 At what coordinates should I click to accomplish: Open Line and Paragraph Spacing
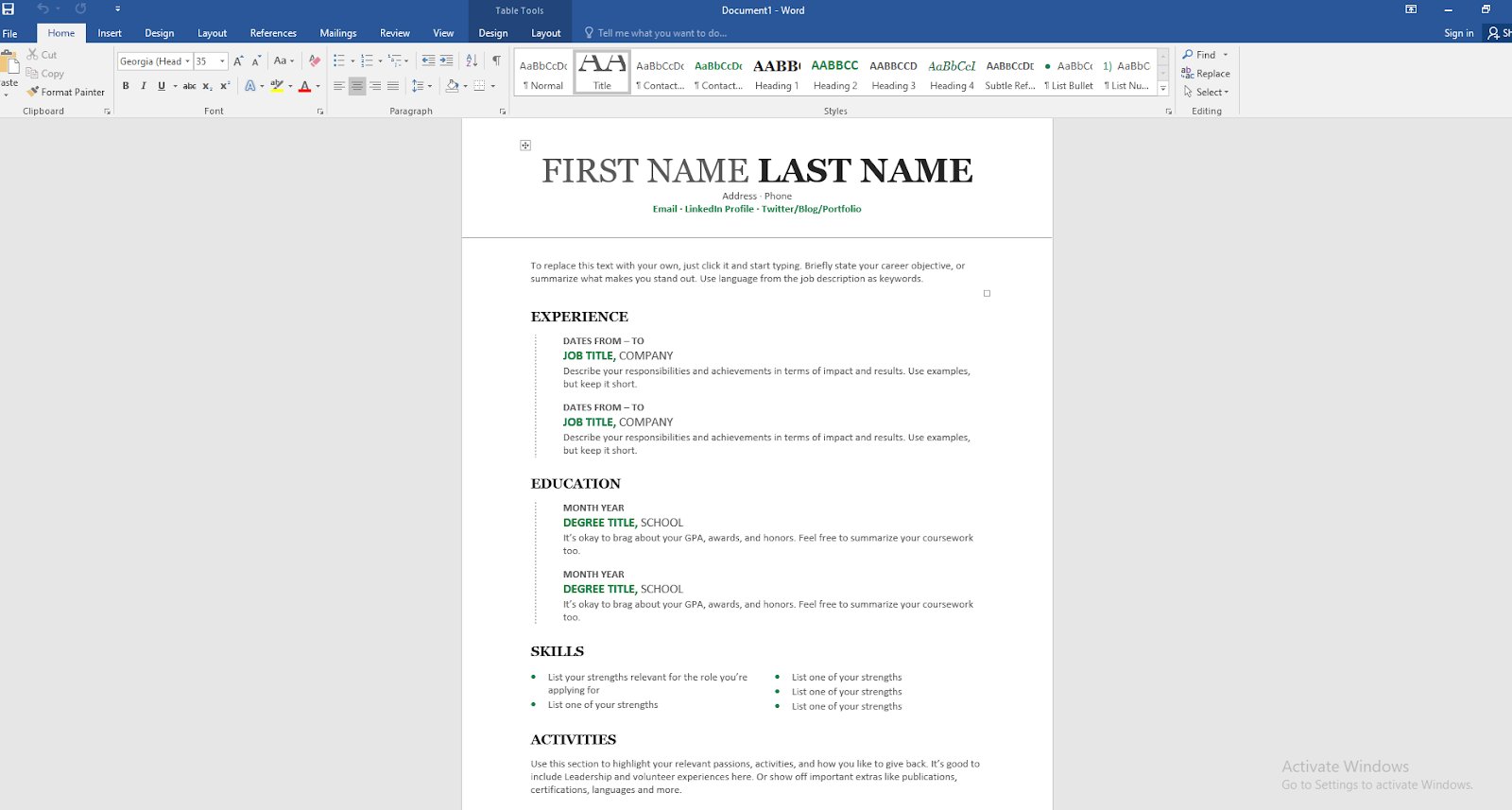421,86
